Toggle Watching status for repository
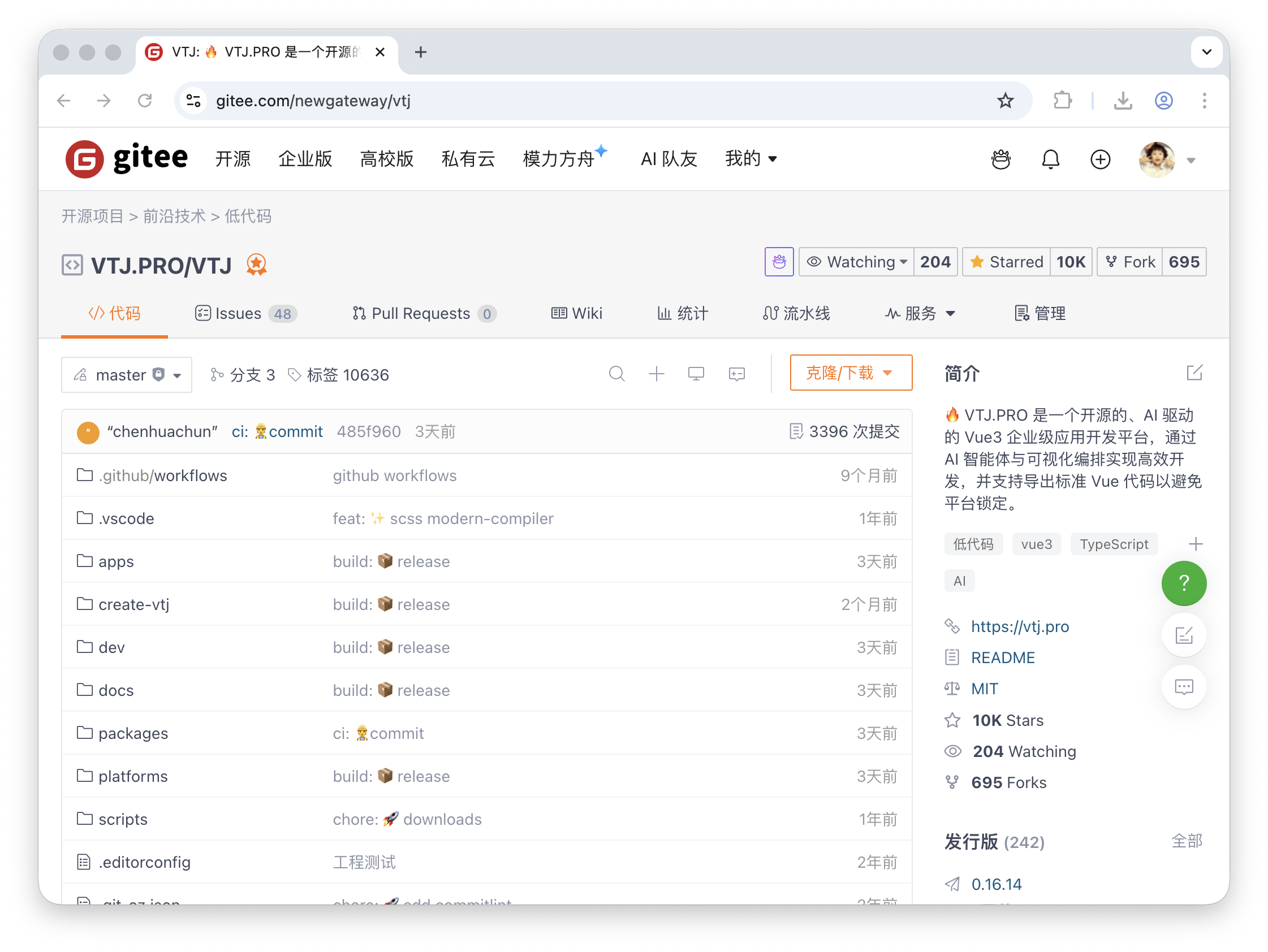The height and width of the screenshot is (952, 1268). pos(856,262)
